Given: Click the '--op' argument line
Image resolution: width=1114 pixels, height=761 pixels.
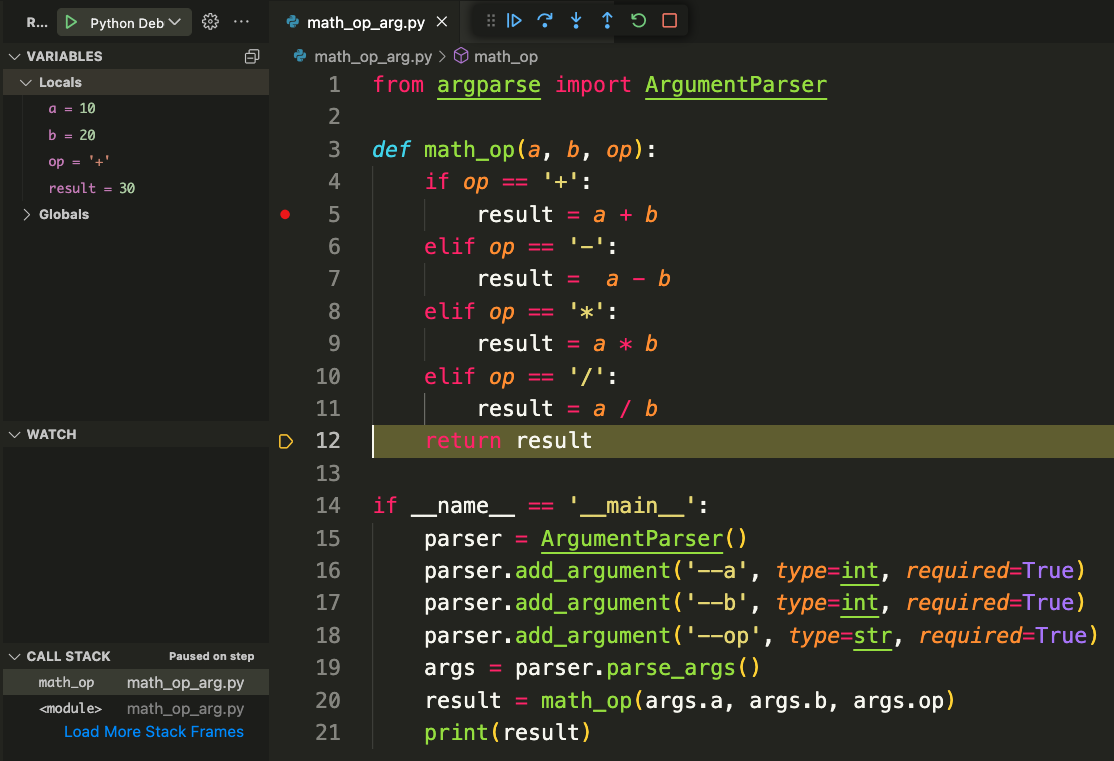Looking at the screenshot, I should (x=761, y=635).
